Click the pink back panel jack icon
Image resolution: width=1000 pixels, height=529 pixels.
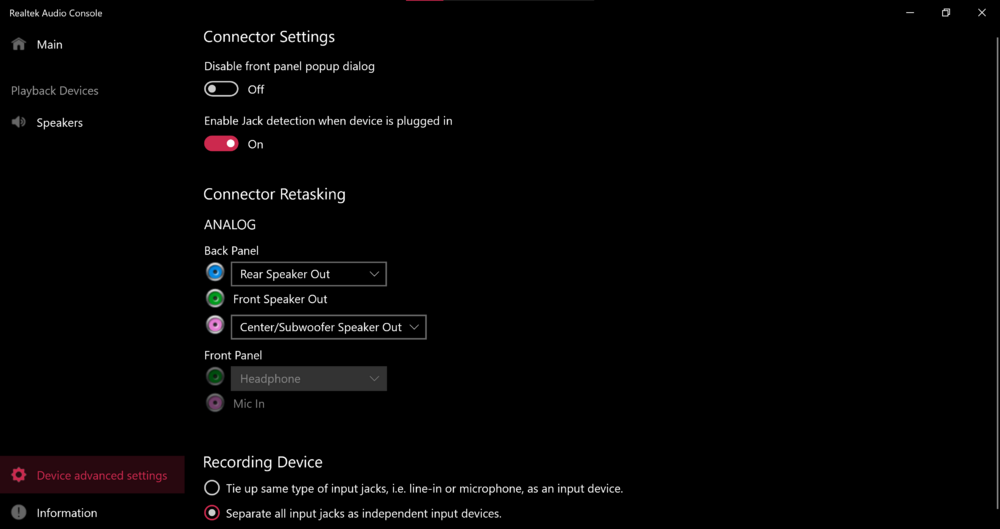[215, 326]
